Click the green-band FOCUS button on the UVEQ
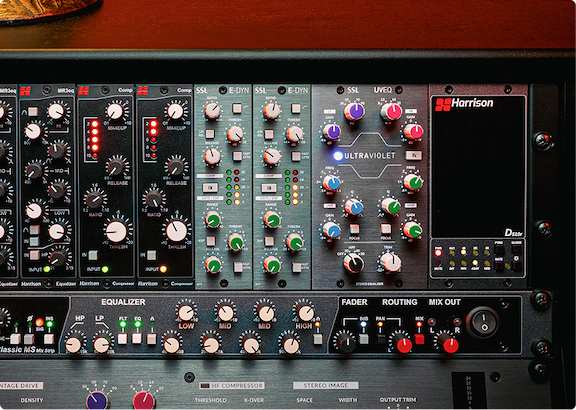Image resolution: width=576 pixels, height=410 pixels. coord(386,229)
